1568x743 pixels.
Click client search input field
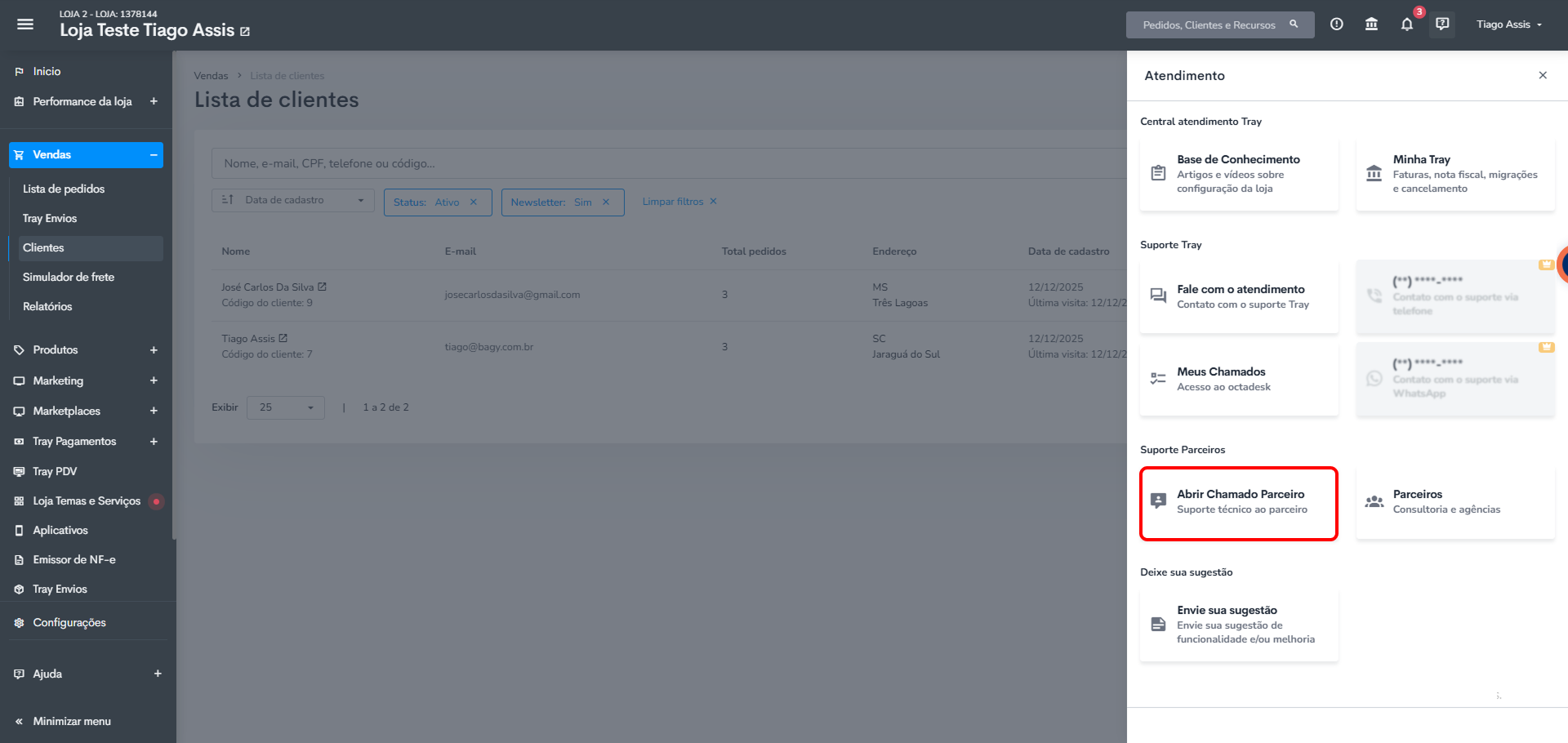[668, 163]
